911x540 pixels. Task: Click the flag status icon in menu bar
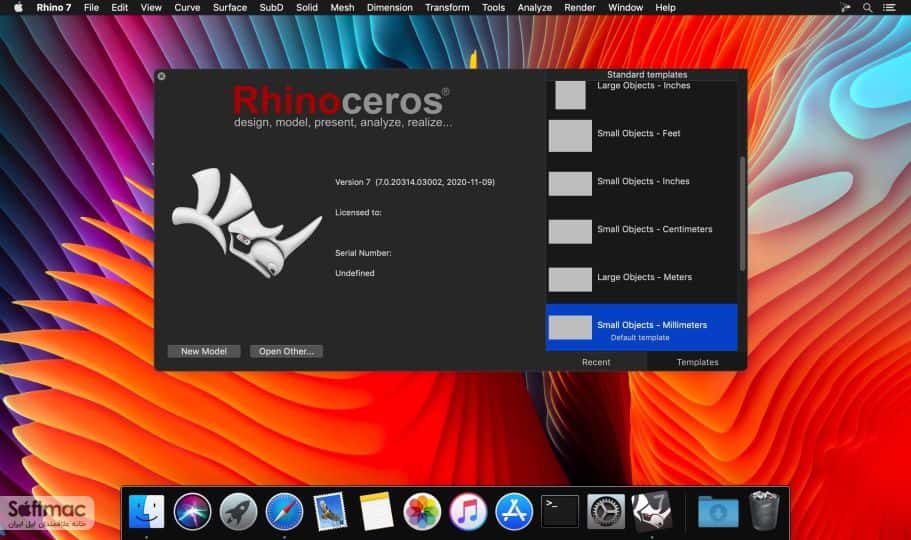(845, 8)
